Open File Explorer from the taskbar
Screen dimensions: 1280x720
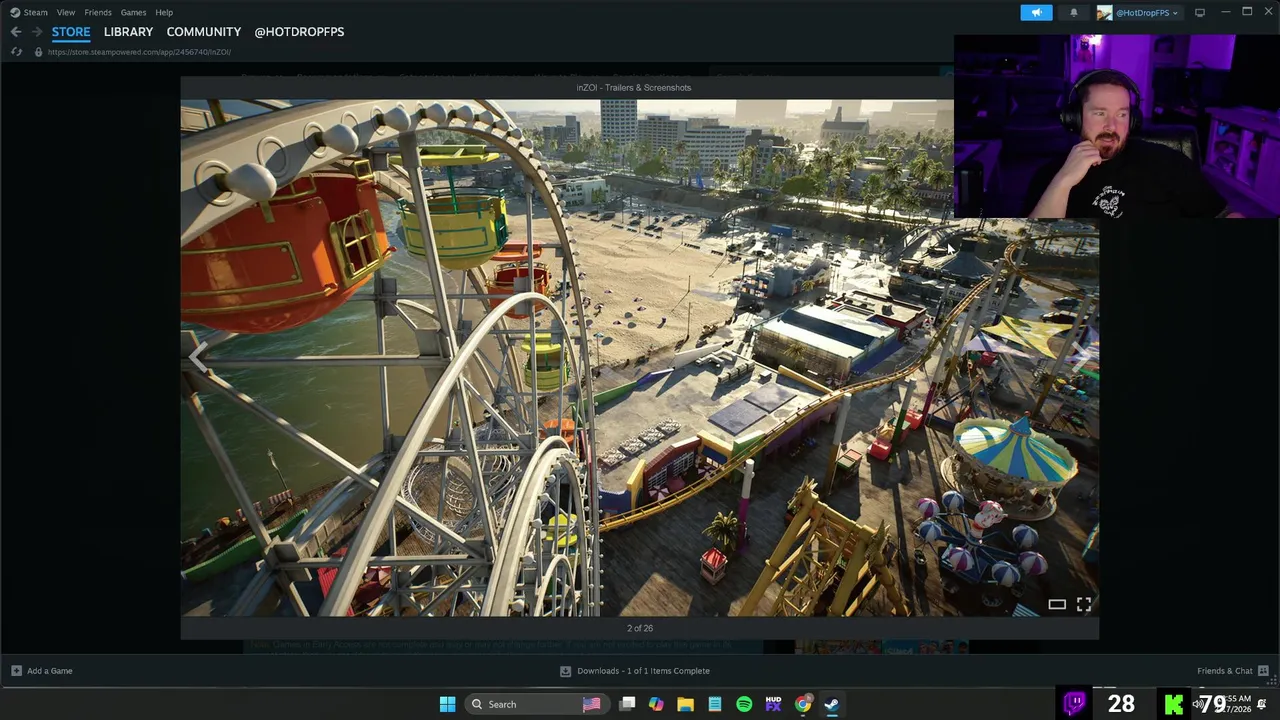[685, 704]
